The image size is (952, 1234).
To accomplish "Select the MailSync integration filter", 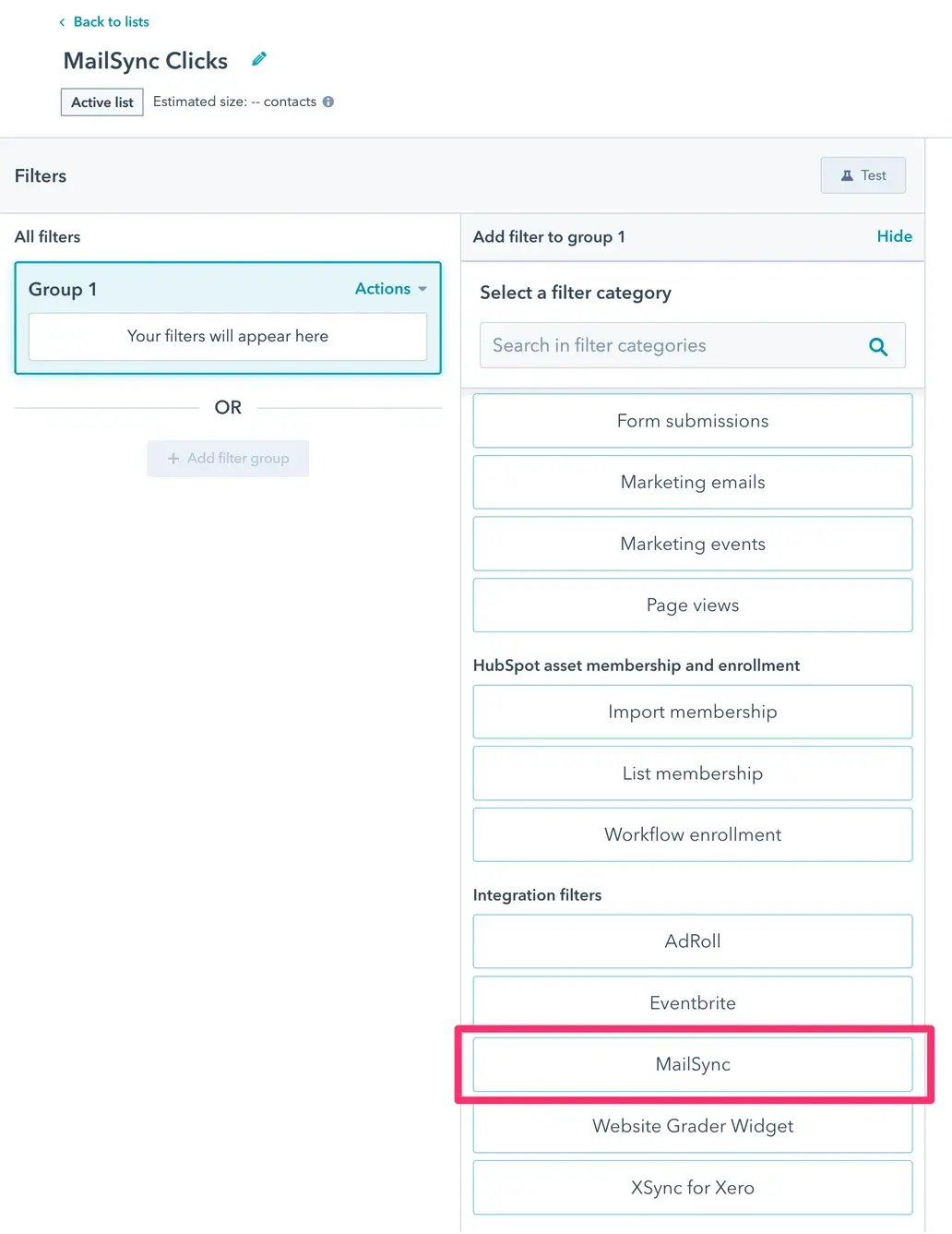I will click(x=693, y=1064).
